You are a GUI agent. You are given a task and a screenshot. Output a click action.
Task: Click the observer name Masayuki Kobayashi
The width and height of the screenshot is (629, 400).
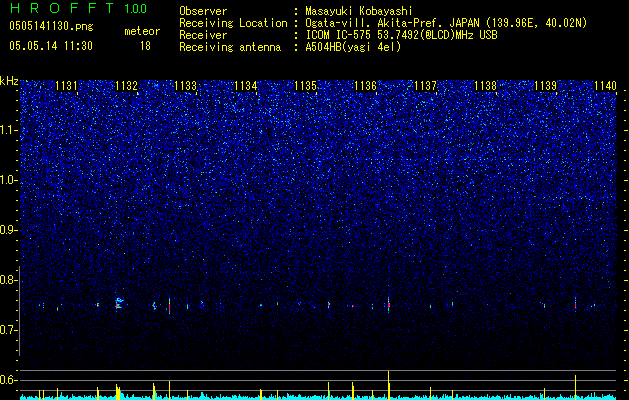tap(359, 11)
